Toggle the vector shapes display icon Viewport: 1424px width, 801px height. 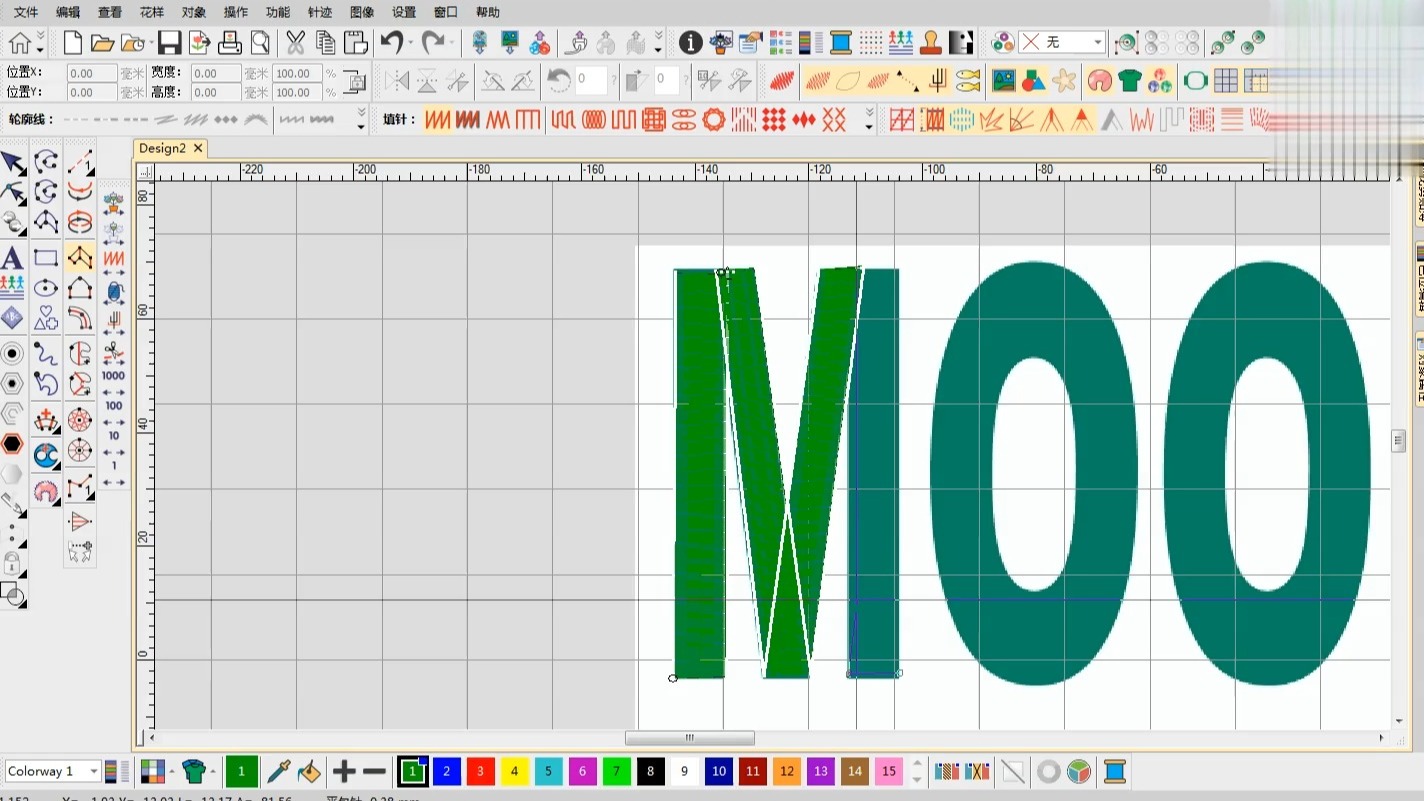pos(1034,81)
